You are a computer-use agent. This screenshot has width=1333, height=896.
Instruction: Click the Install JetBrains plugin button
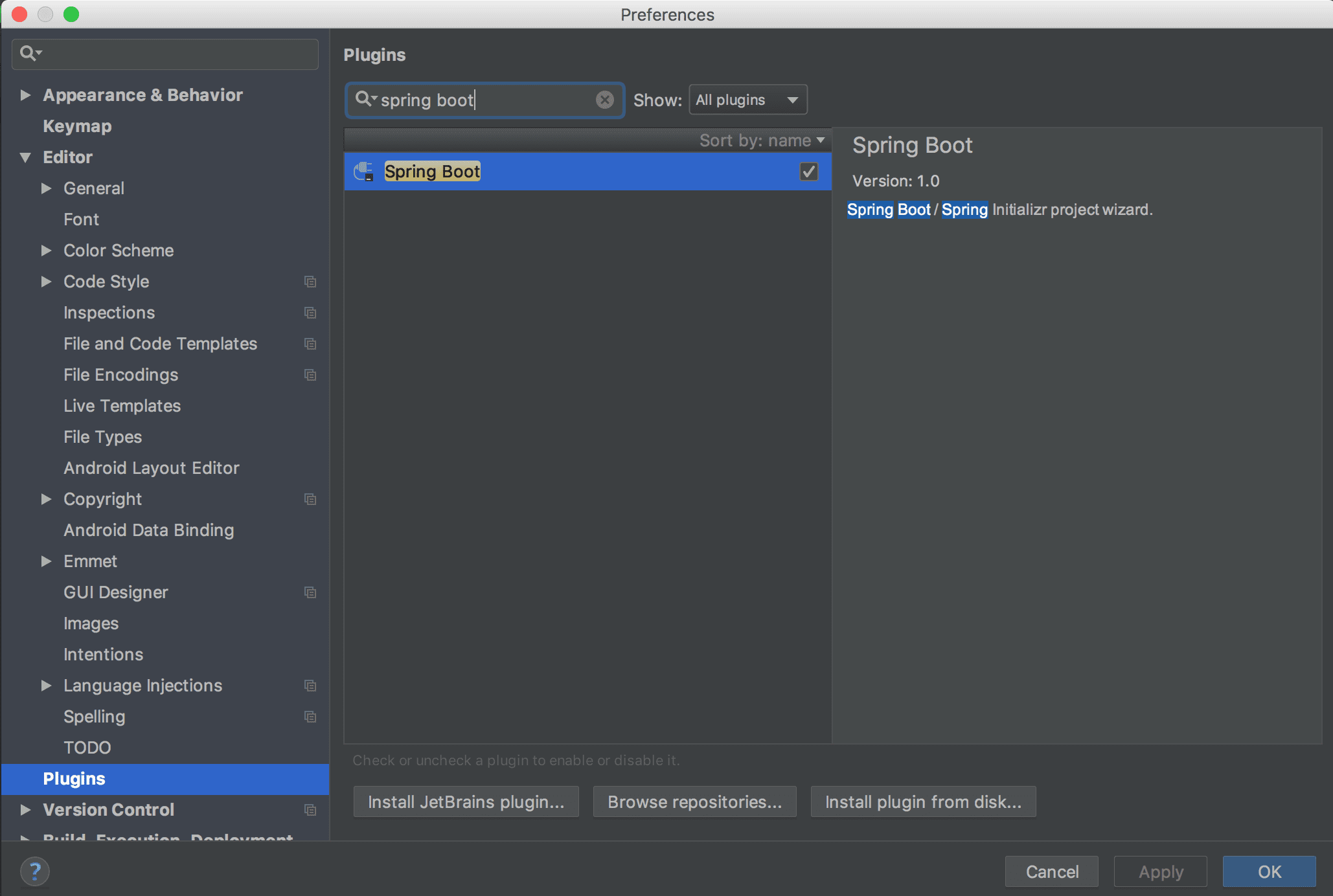click(x=466, y=801)
